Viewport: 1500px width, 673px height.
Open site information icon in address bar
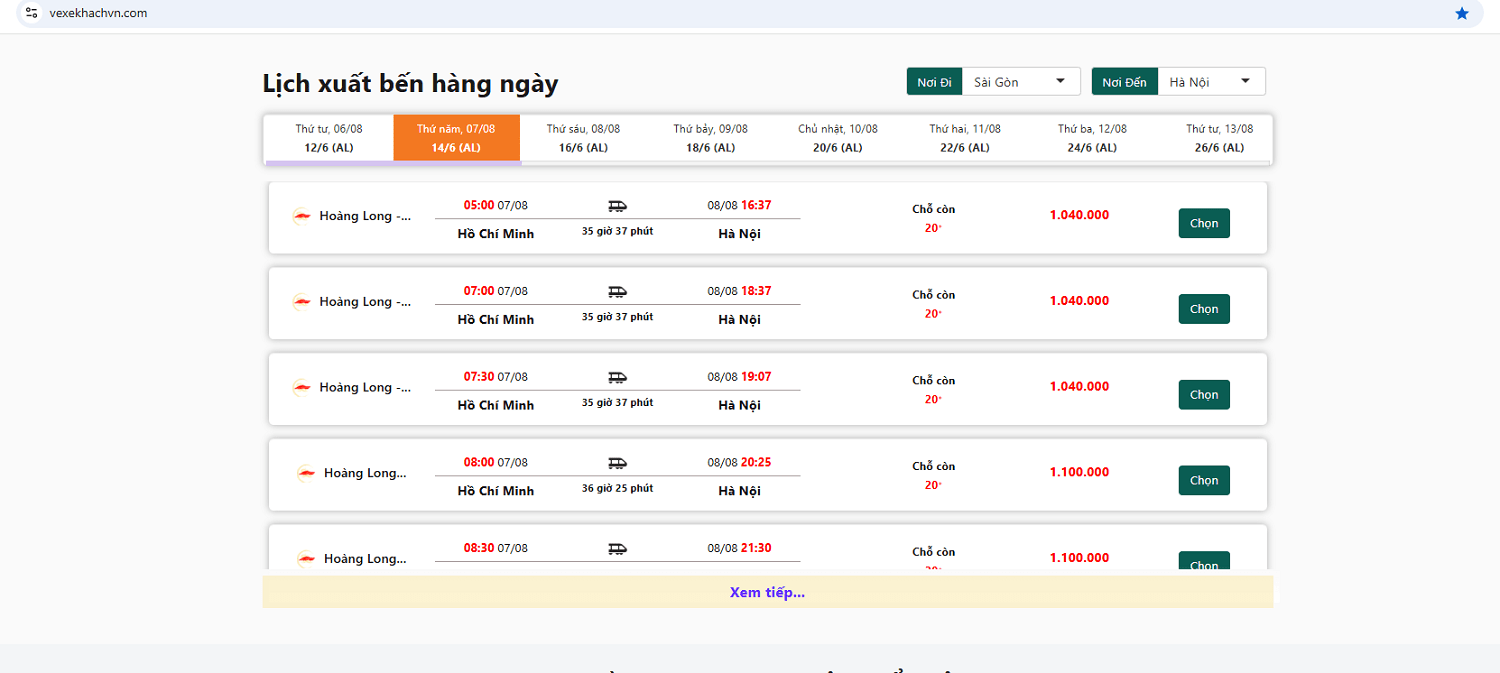click(x=32, y=13)
